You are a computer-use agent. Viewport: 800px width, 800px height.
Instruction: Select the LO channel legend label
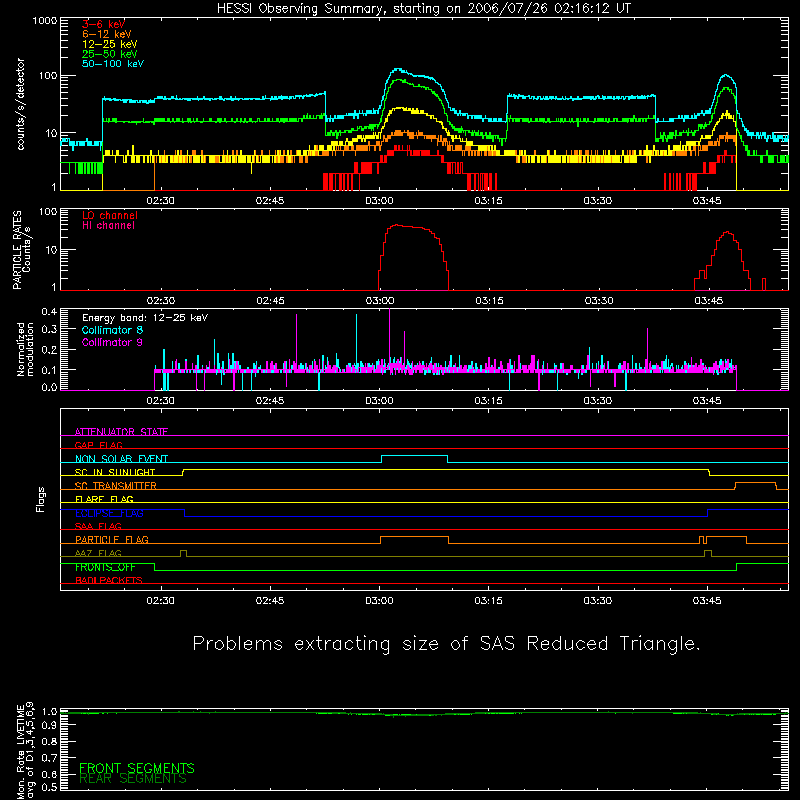click(x=110, y=215)
